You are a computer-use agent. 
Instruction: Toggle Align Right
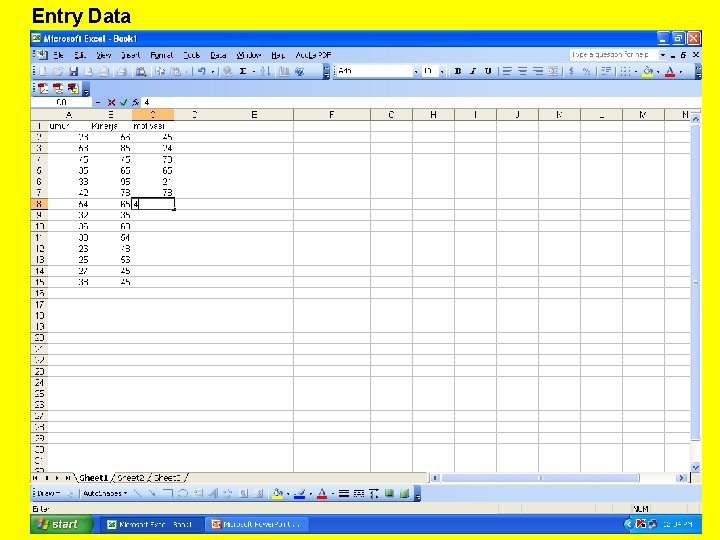tap(538, 72)
